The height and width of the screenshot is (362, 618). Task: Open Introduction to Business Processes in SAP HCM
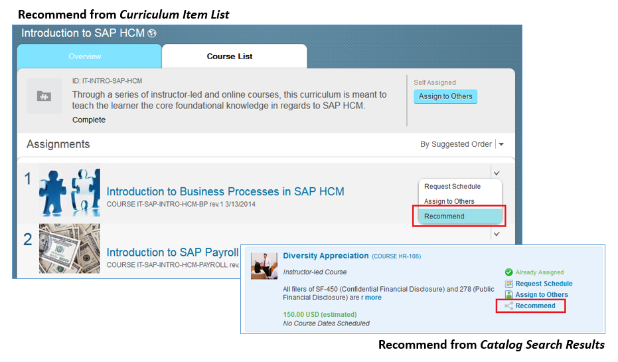[x=225, y=191]
